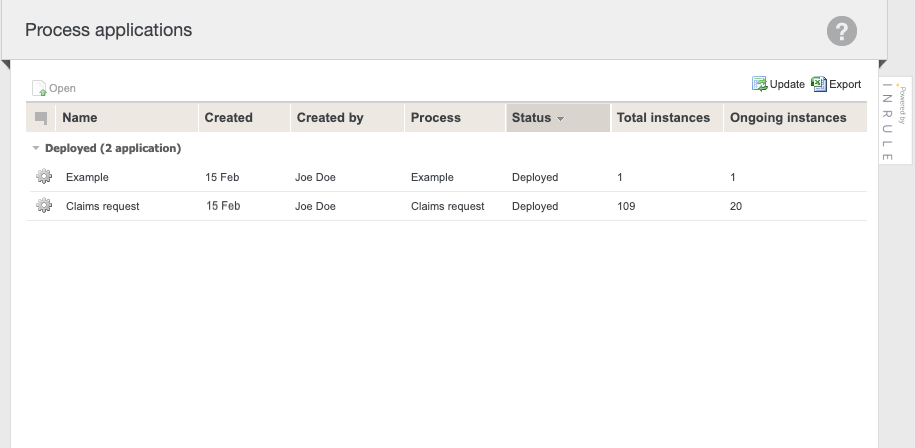The height and width of the screenshot is (448, 915).
Task: Select the Example application row name
Action: (87, 177)
